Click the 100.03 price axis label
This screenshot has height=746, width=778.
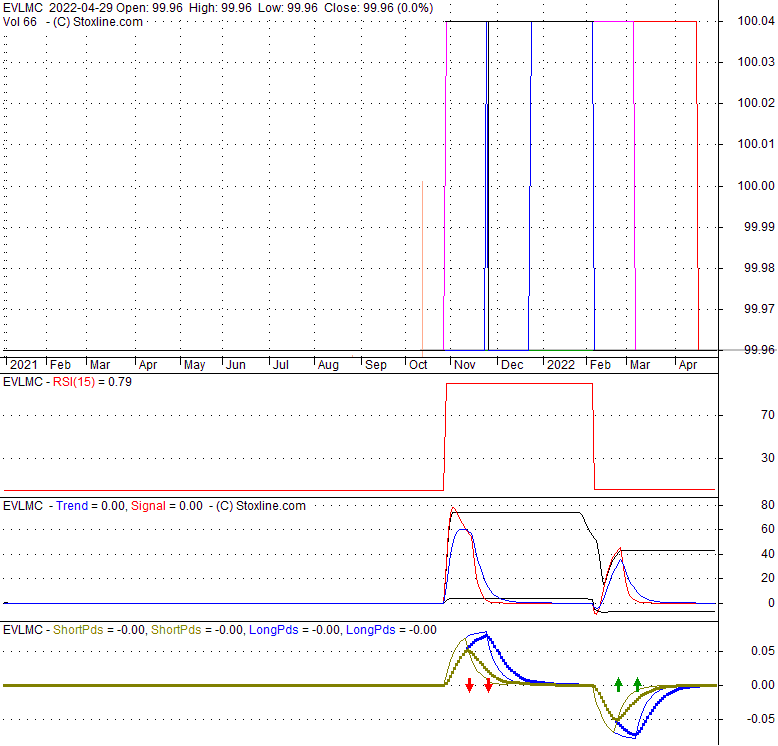756,62
